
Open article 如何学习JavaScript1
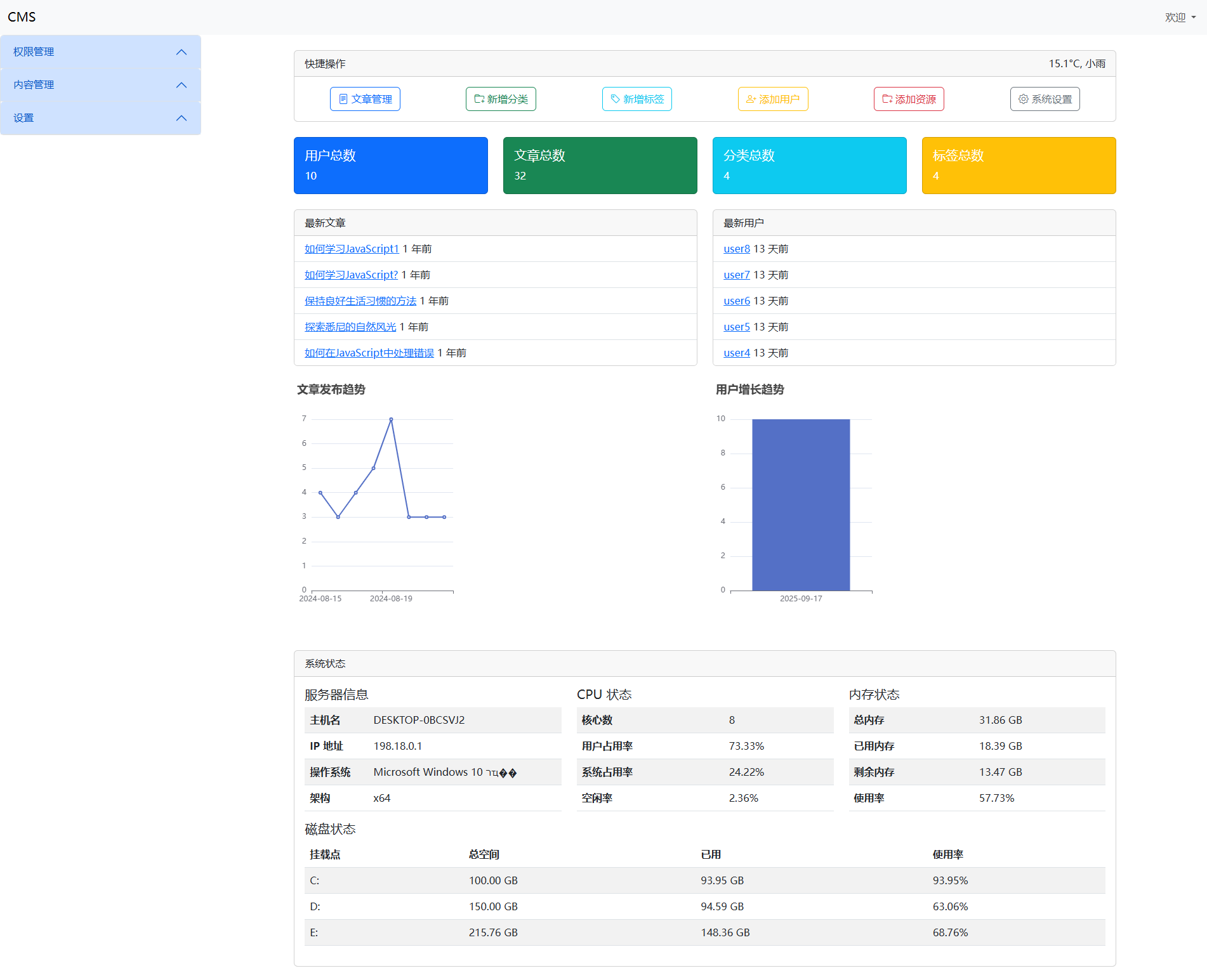click(352, 249)
